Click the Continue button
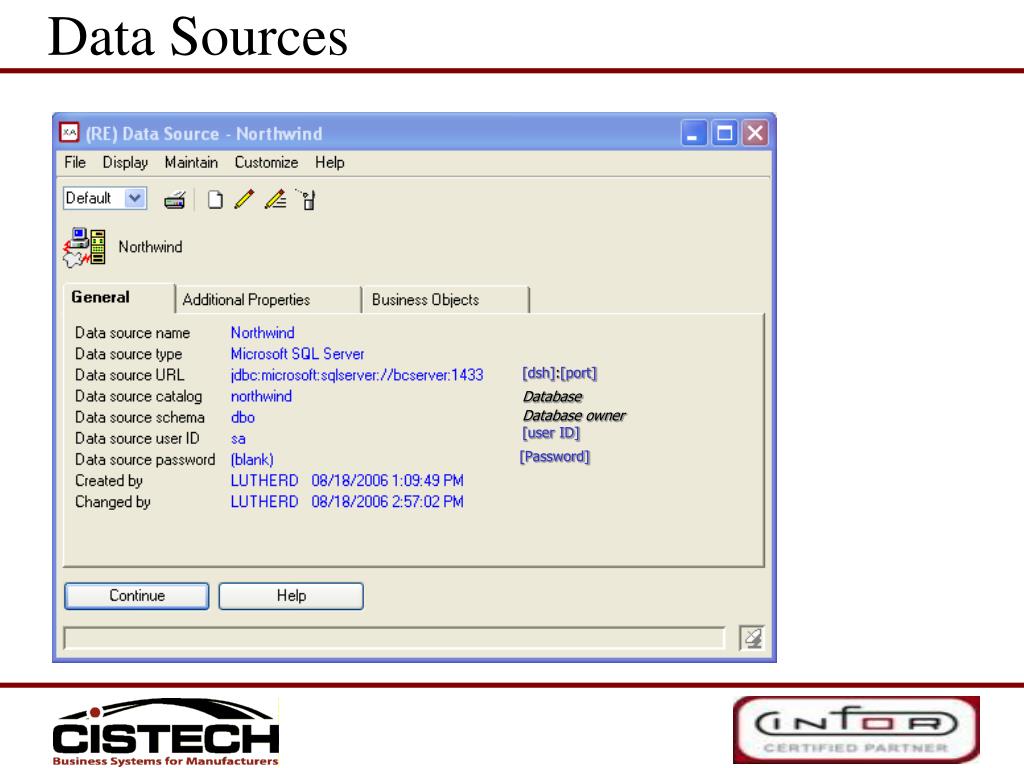 click(x=136, y=596)
